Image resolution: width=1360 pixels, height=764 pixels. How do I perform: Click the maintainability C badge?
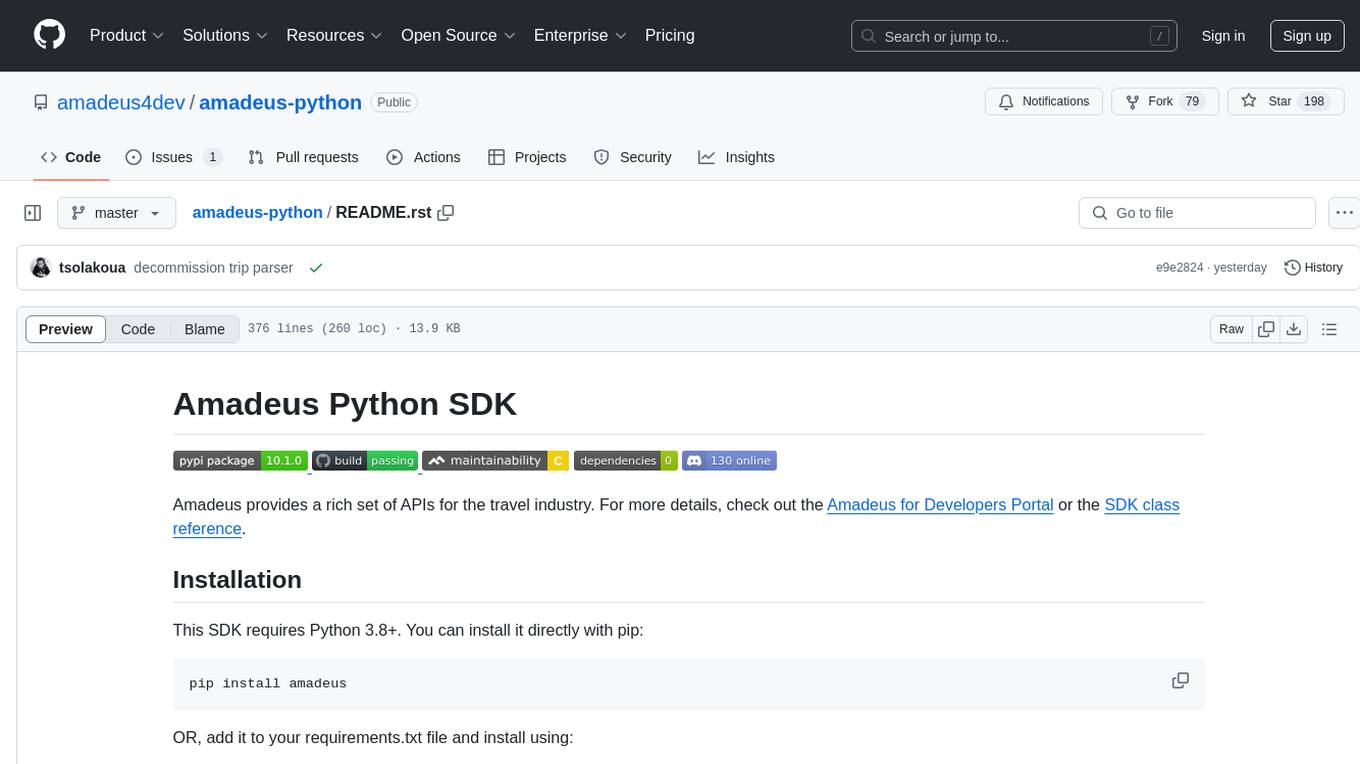click(495, 460)
